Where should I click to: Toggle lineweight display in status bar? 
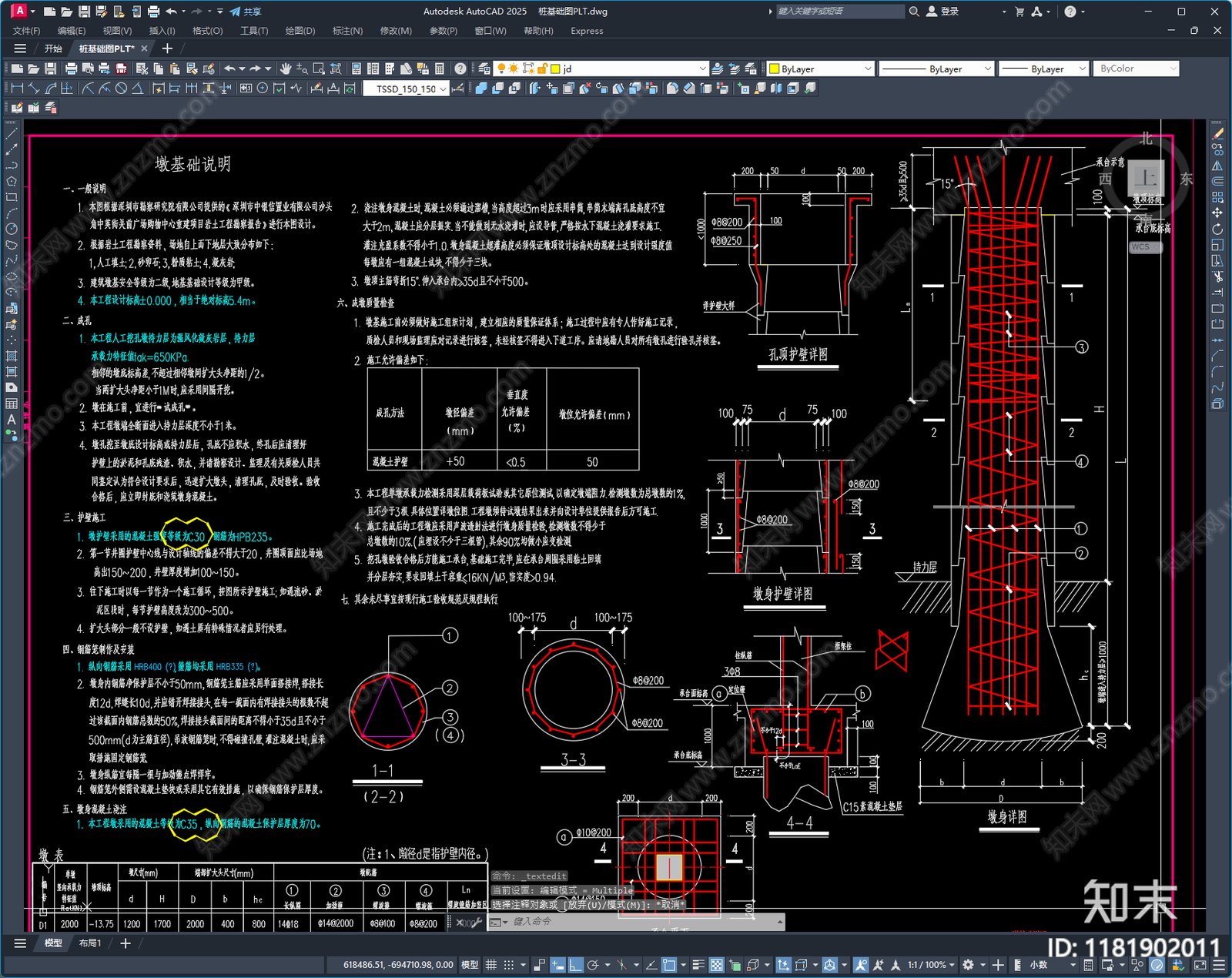point(698,965)
